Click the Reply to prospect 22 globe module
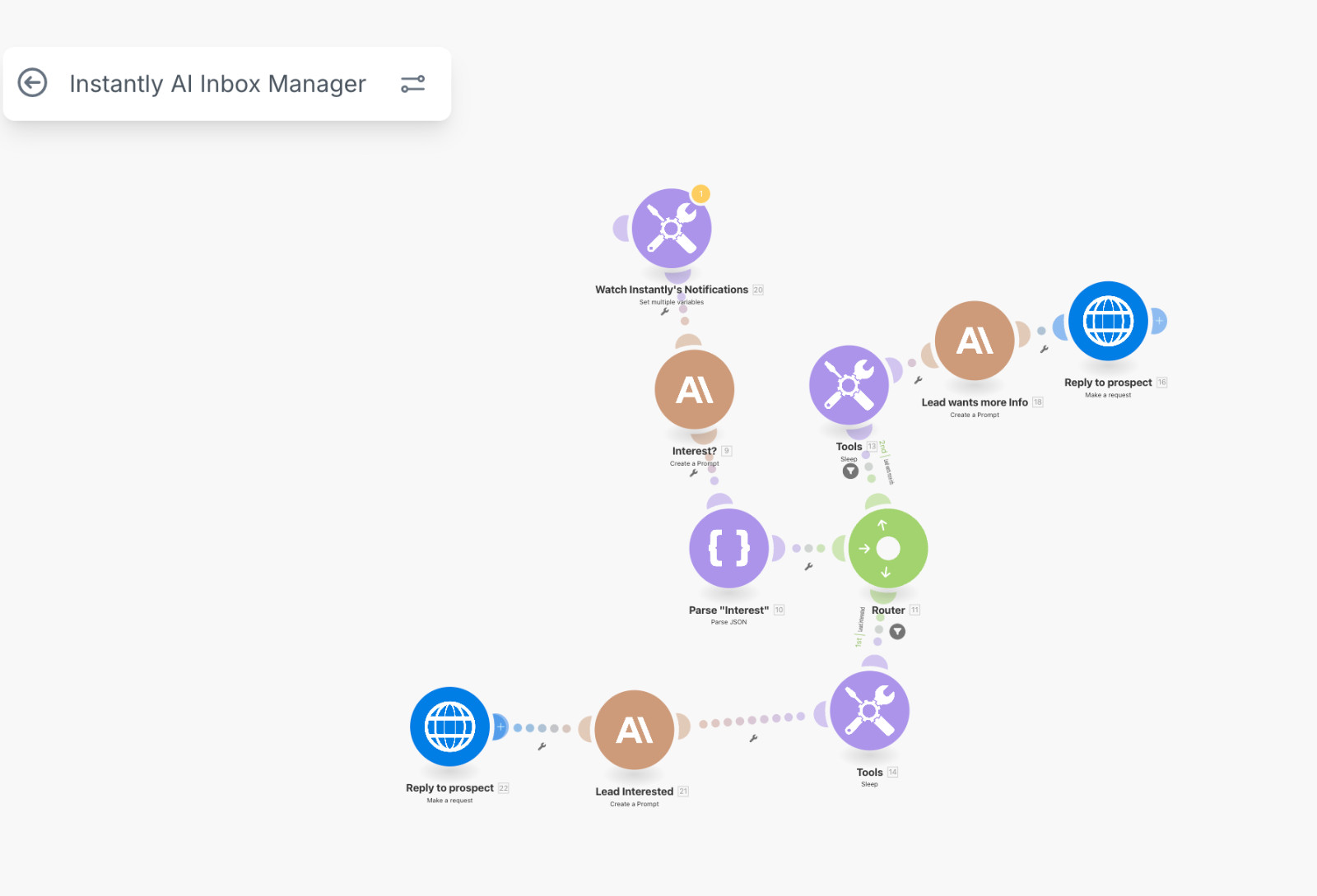This screenshot has width=1317, height=896. (x=449, y=726)
